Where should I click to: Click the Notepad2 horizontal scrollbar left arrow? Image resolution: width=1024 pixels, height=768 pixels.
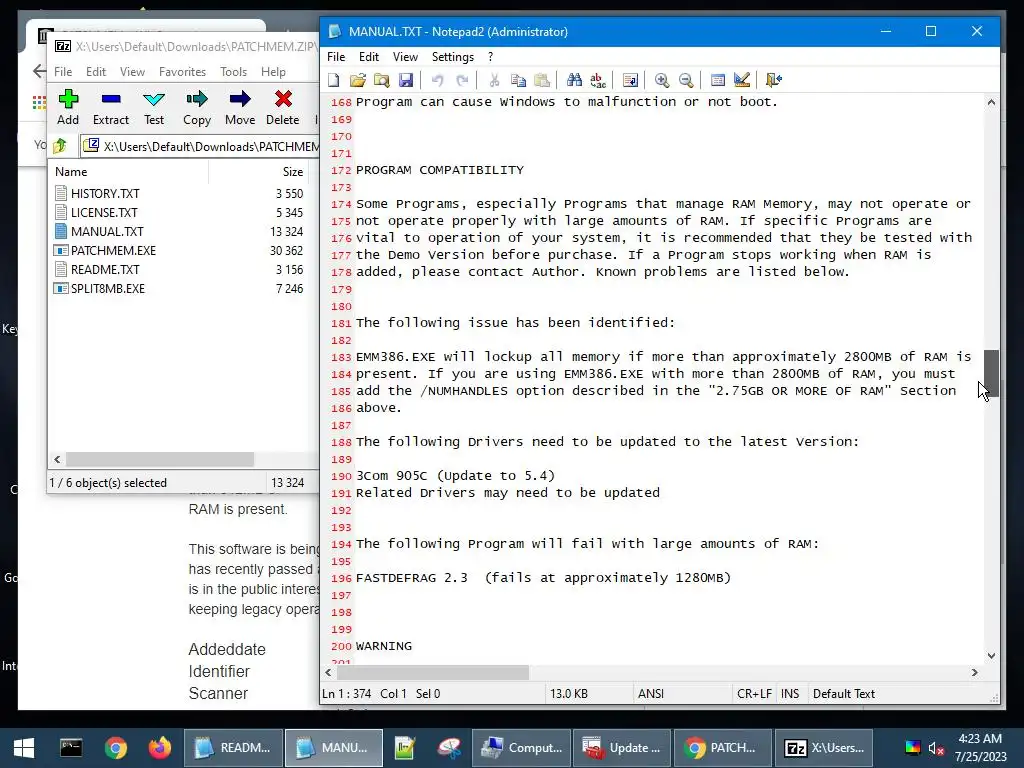click(x=328, y=672)
